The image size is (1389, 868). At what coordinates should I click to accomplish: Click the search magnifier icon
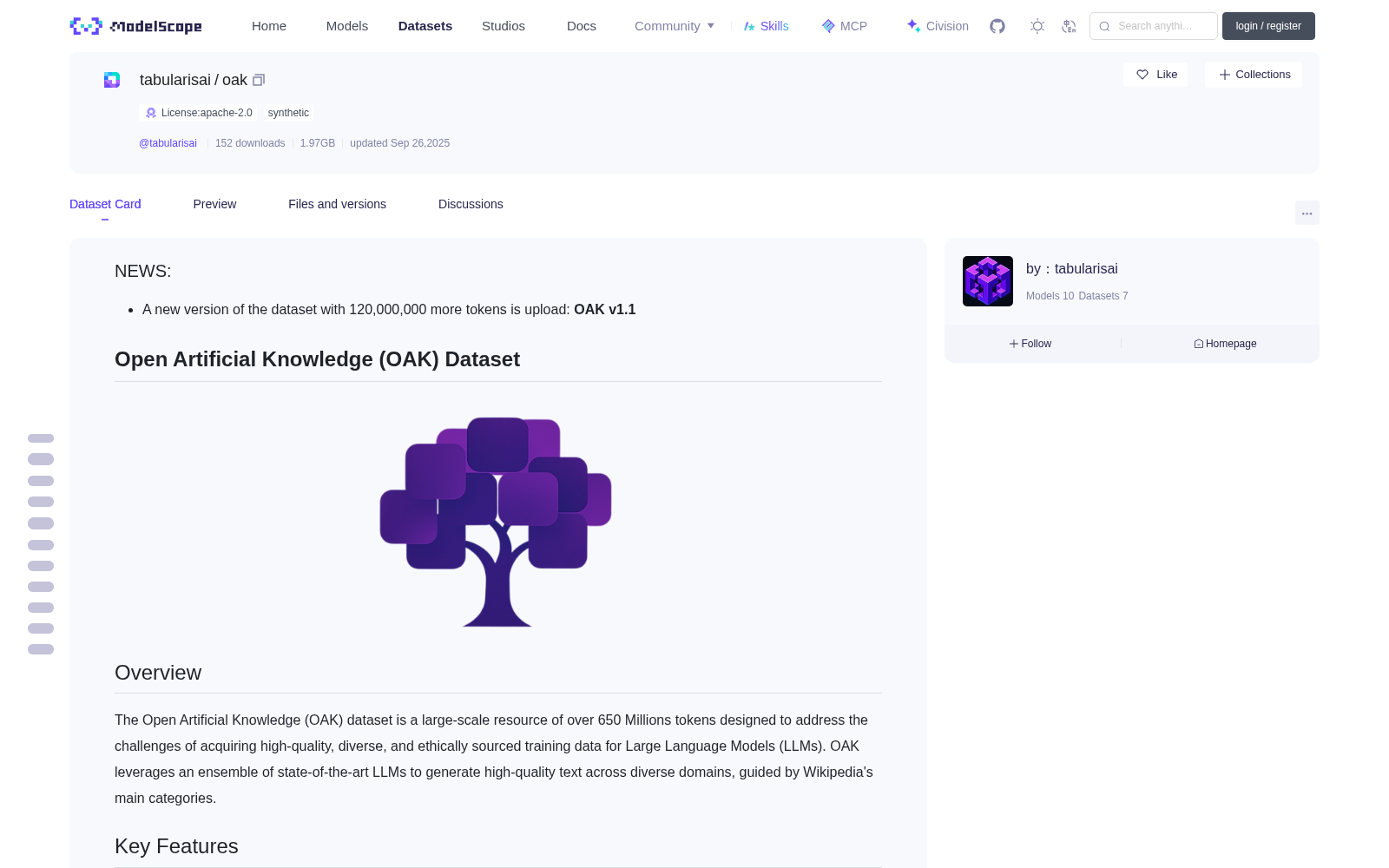click(x=1104, y=26)
